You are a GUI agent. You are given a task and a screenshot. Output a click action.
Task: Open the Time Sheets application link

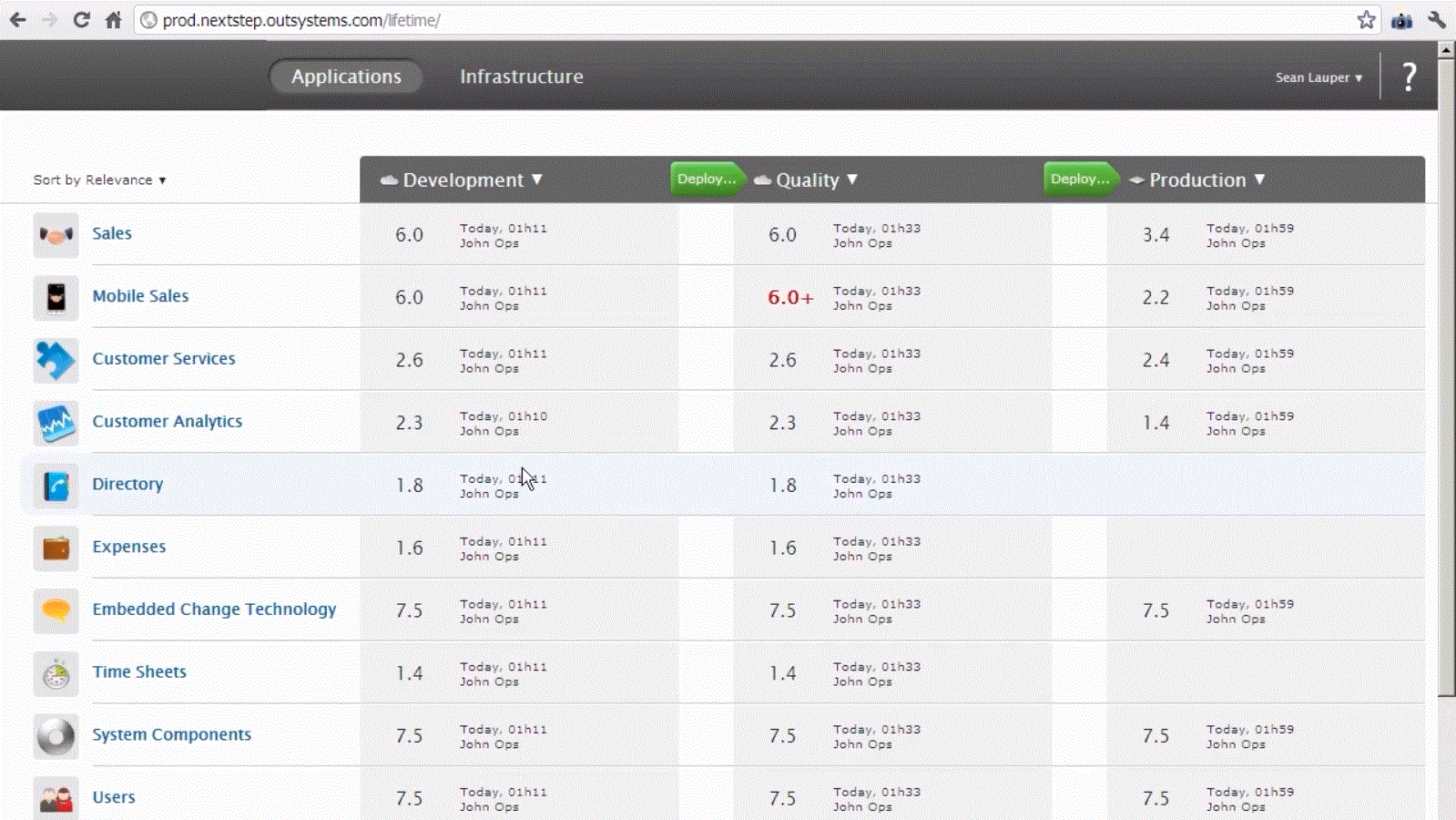pos(139,671)
